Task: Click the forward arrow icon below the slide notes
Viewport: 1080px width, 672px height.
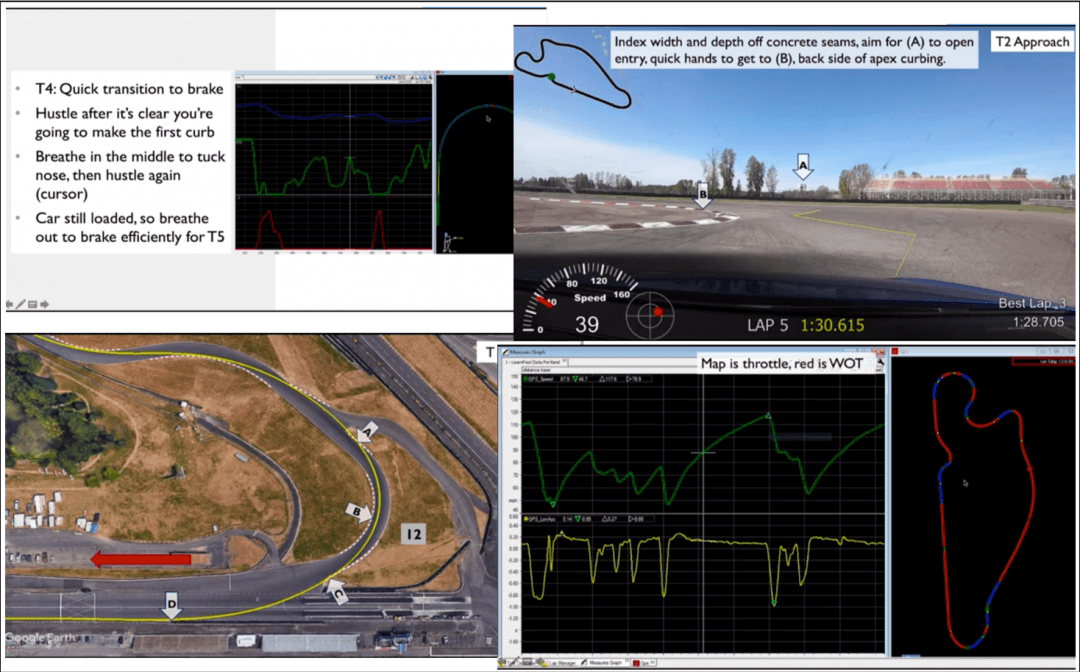Action: (x=45, y=304)
